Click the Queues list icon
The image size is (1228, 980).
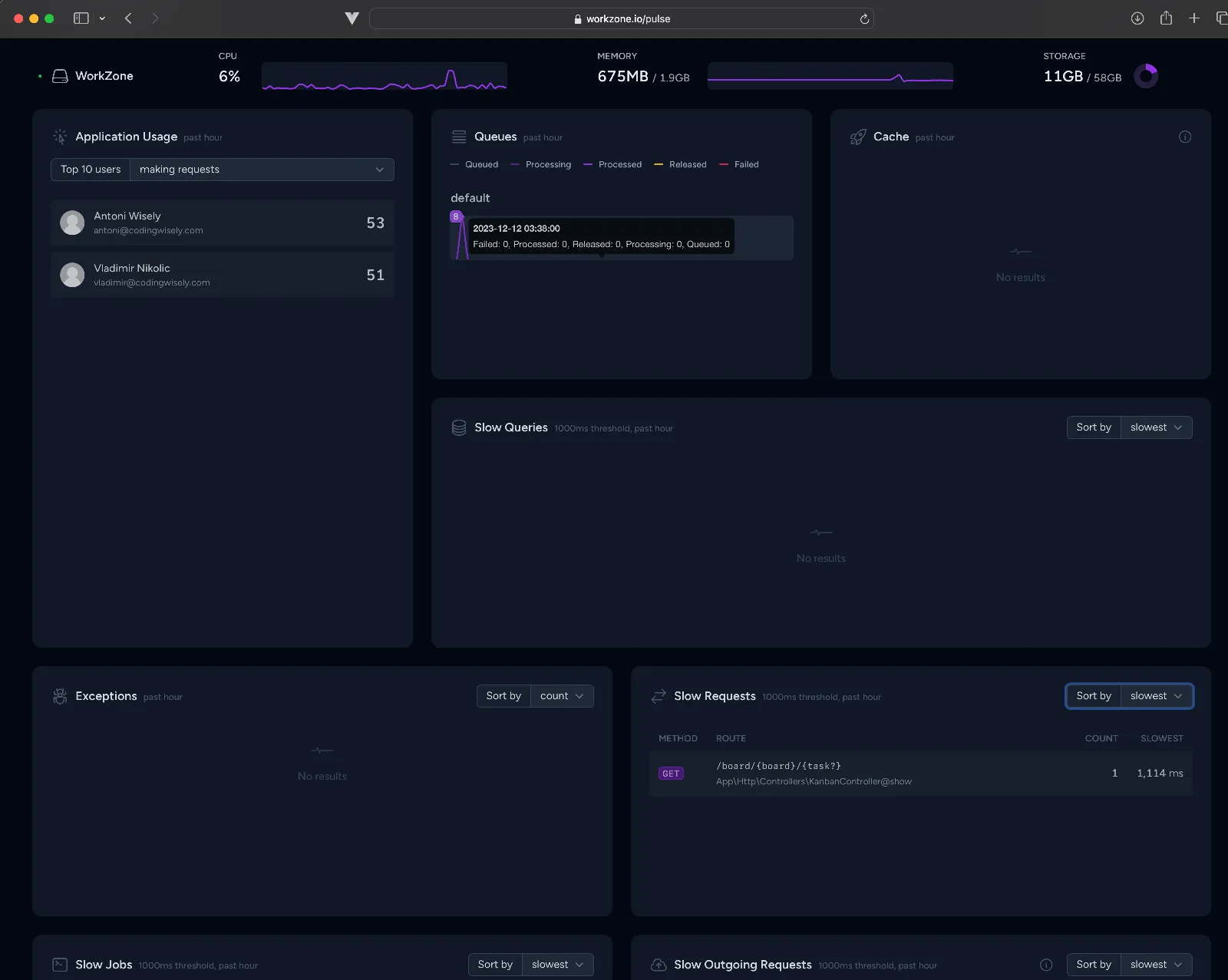click(x=459, y=137)
